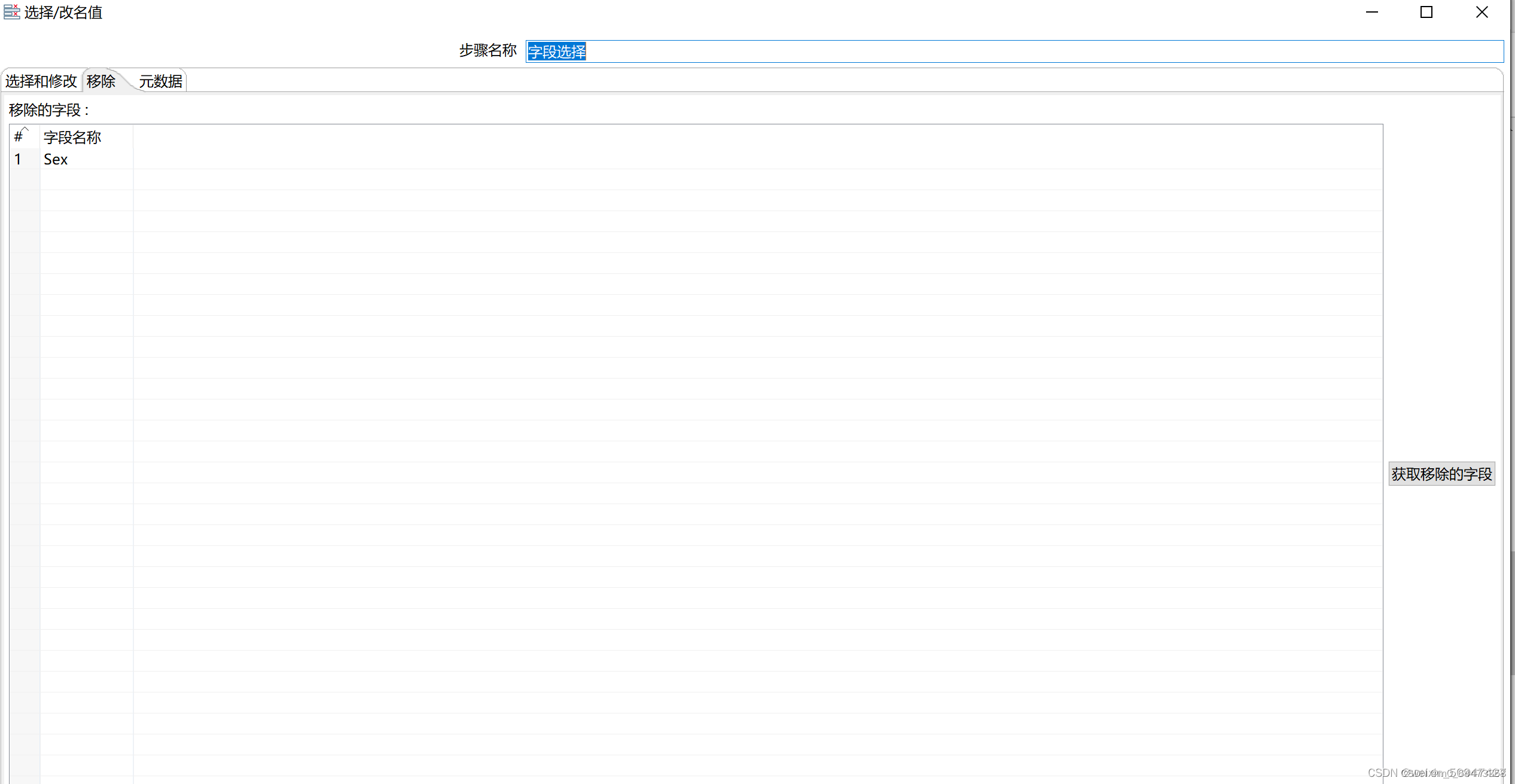Switch to the 选择和修改 tab

[41, 81]
